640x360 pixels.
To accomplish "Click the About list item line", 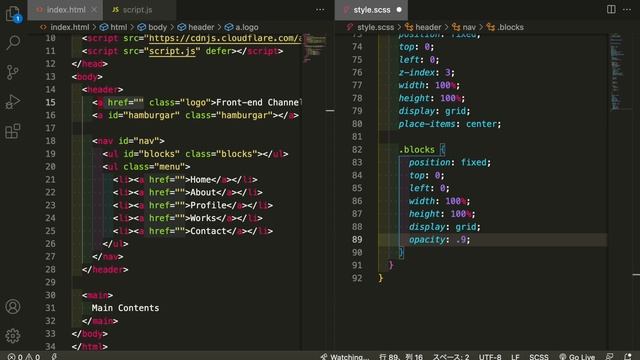I will 188,192.
